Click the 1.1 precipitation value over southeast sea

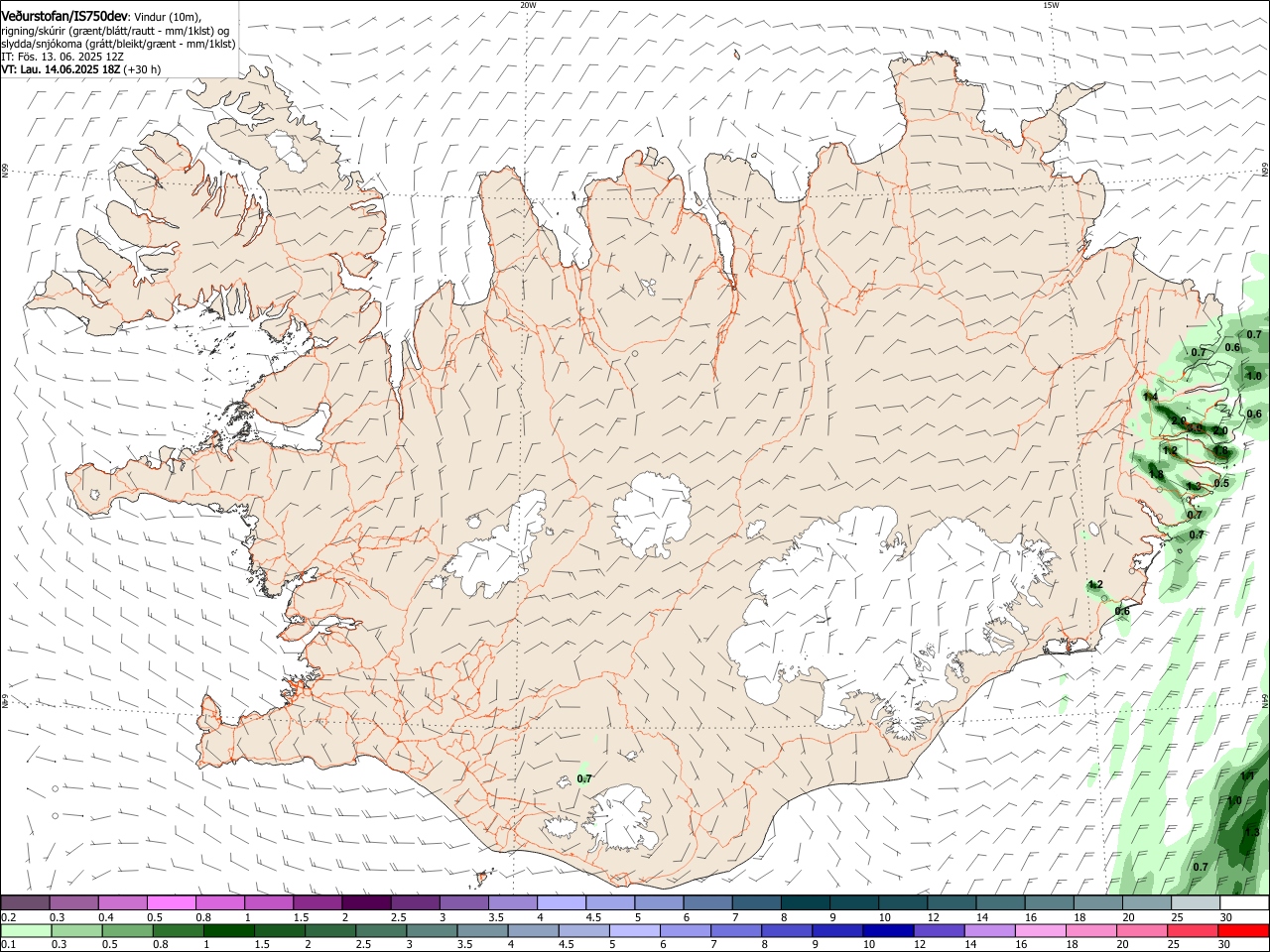point(1248,775)
